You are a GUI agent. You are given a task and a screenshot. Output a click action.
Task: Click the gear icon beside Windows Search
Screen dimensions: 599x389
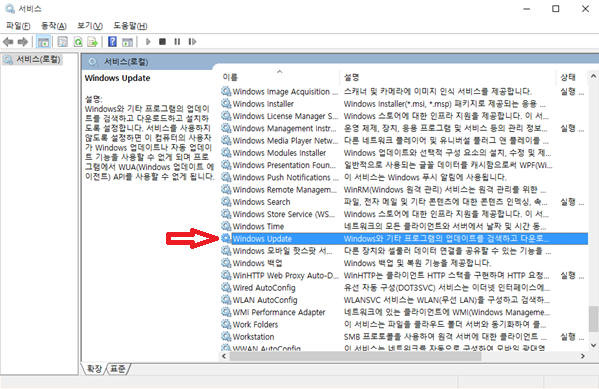click(226, 201)
